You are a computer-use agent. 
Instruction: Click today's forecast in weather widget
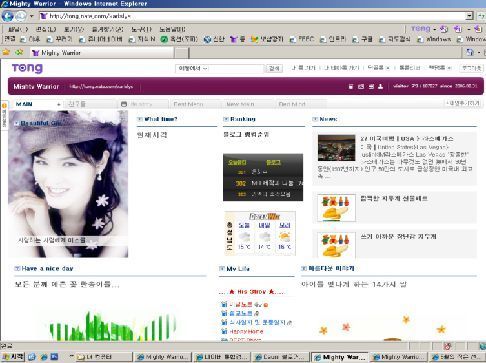click(244, 236)
